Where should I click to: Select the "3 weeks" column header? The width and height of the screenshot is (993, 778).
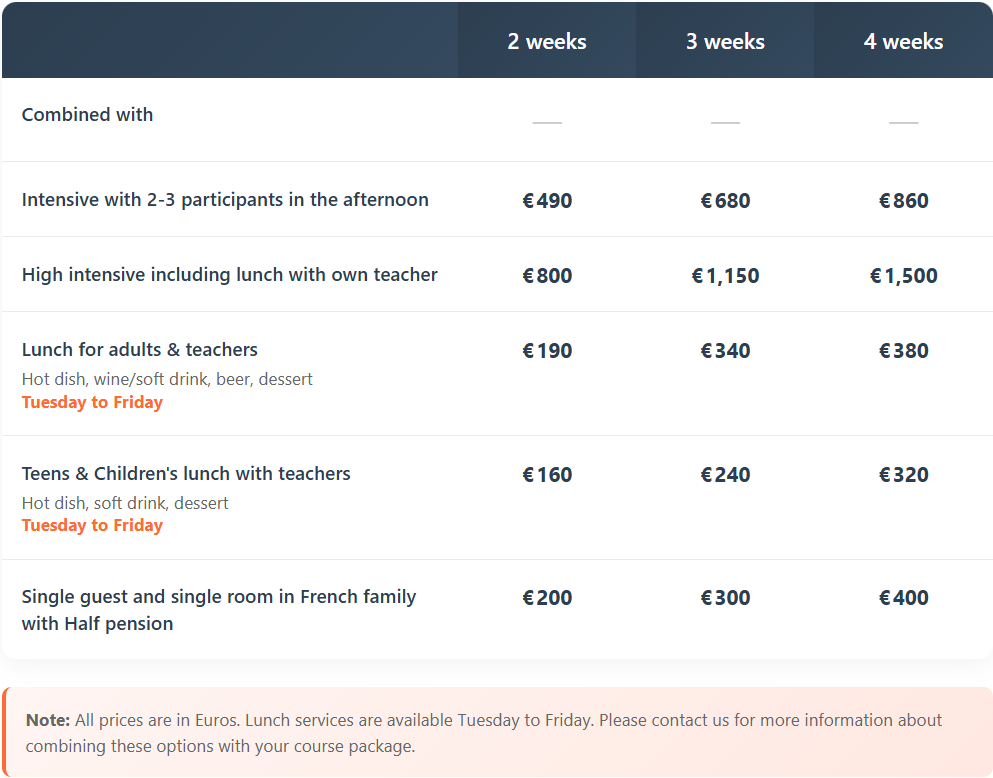click(725, 42)
